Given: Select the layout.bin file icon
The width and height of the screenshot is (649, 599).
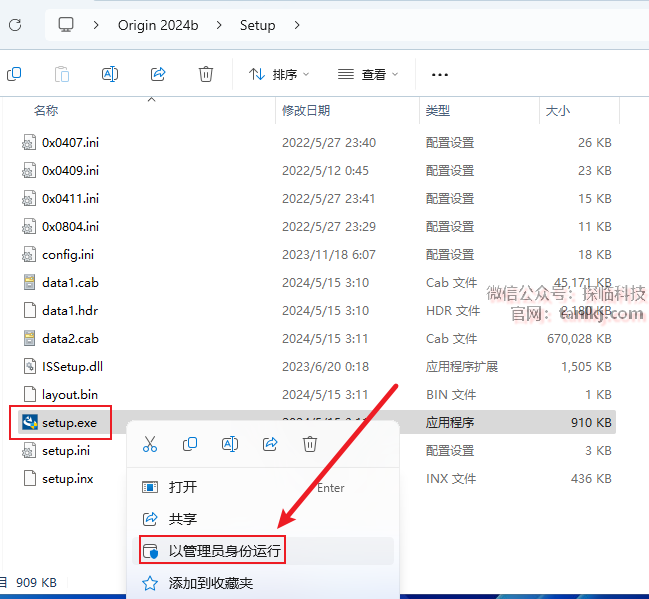Looking at the screenshot, I should point(29,395).
